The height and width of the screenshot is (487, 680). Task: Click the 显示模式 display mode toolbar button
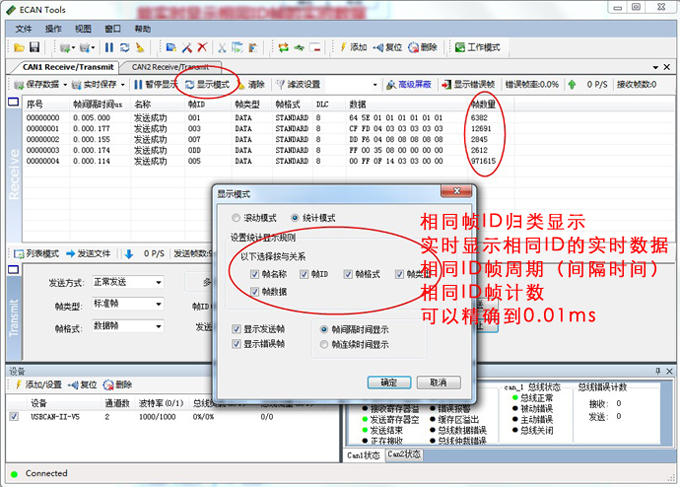click(208, 85)
